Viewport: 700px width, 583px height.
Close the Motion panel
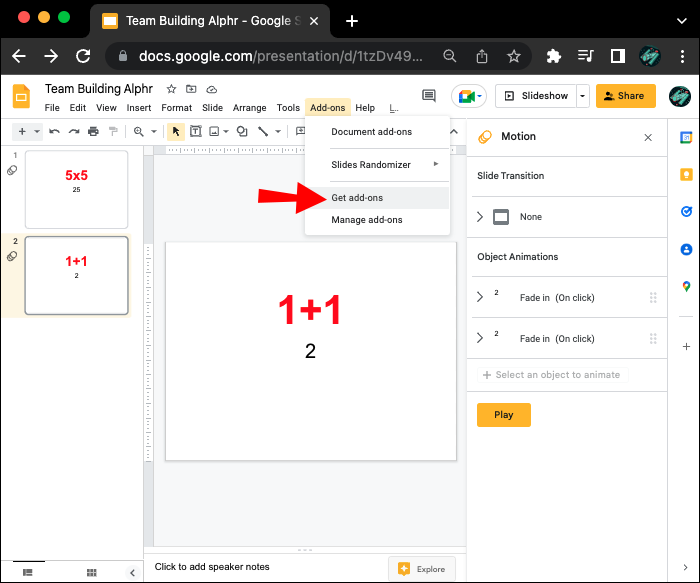[x=648, y=137]
